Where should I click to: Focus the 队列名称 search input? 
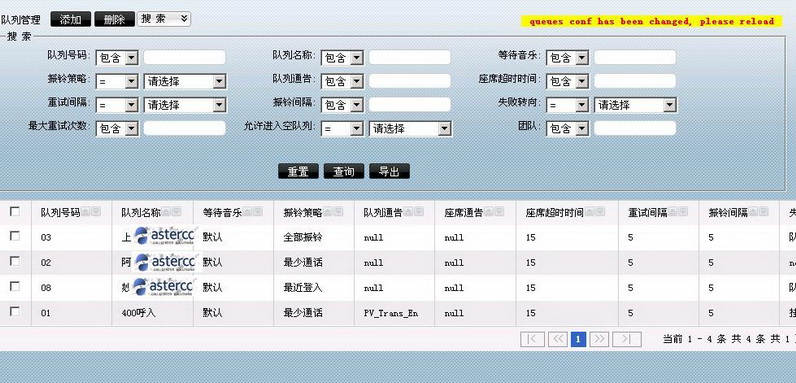[x=410, y=57]
